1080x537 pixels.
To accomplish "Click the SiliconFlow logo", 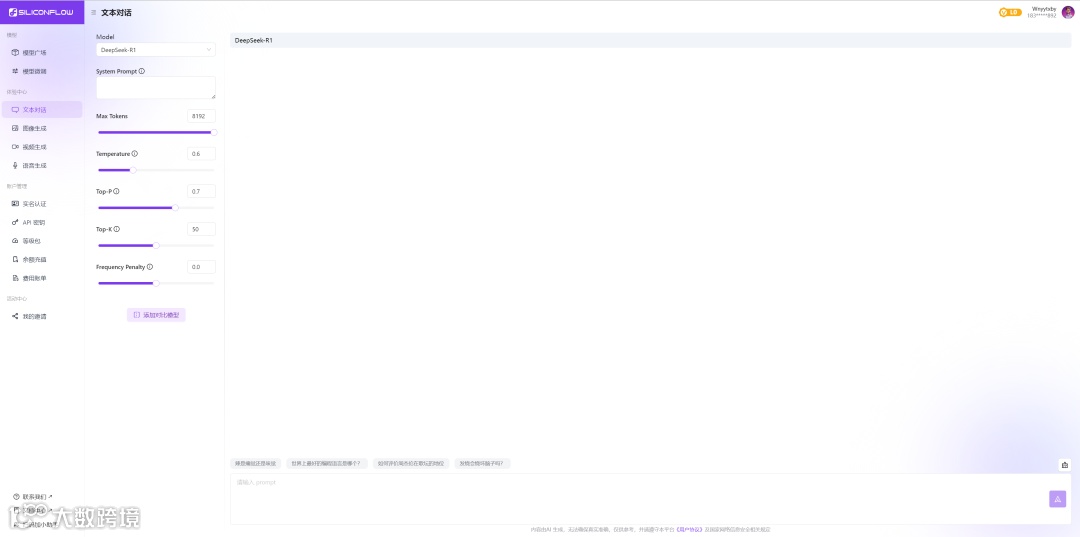I will coord(41,12).
